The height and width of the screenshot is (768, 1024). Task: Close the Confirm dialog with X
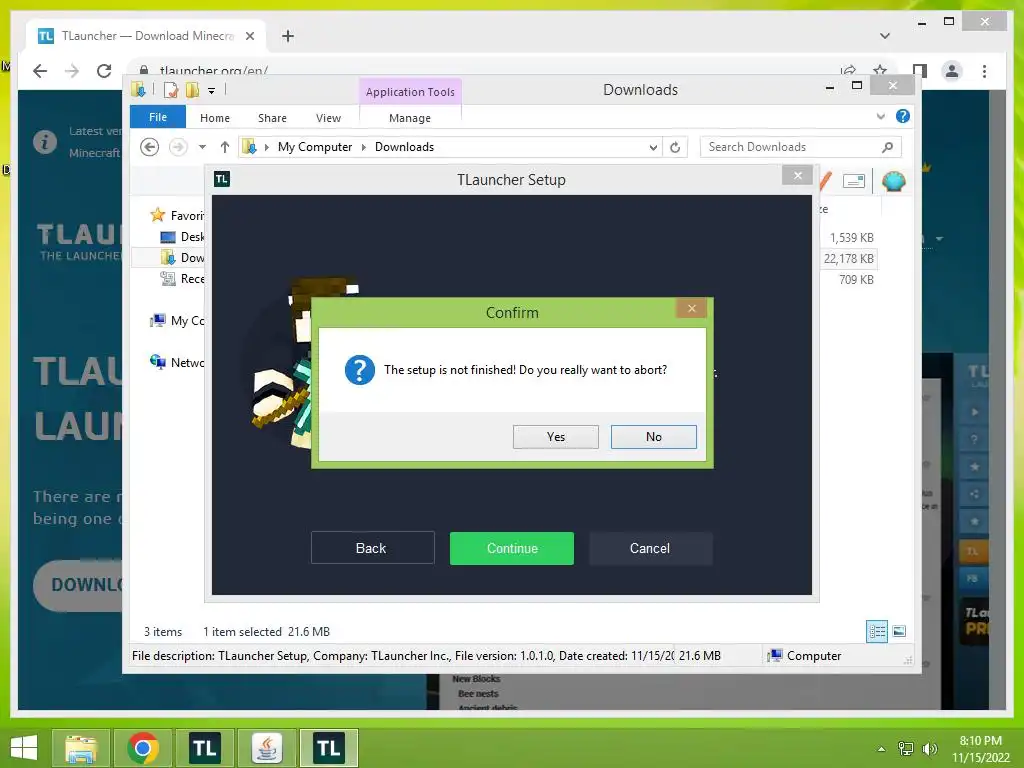coord(692,308)
